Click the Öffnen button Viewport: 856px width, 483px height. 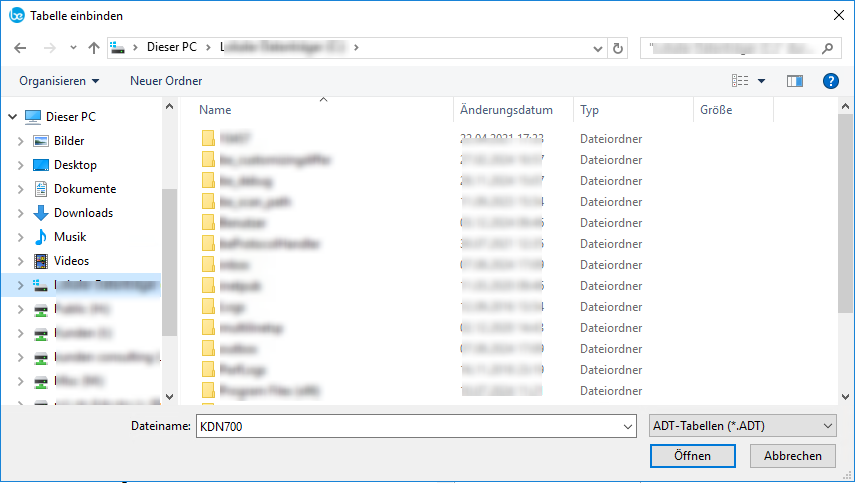(x=692, y=456)
